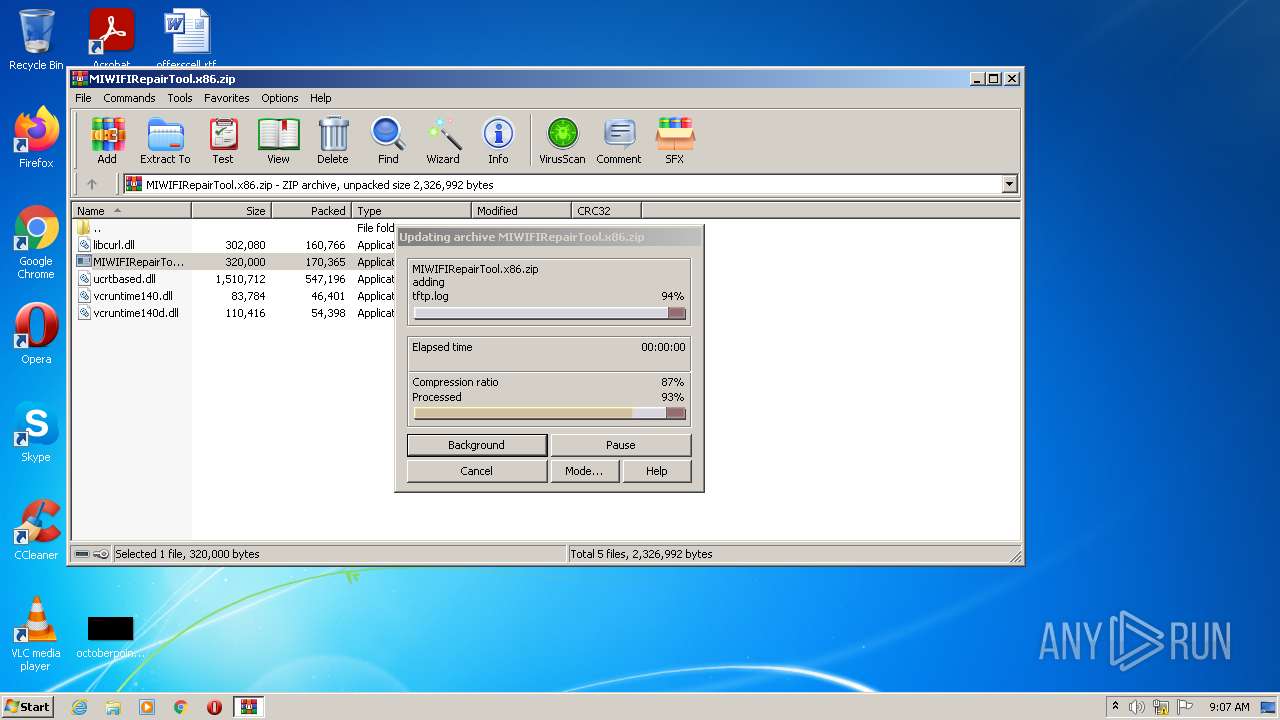Open the File menu
Screen dimensions: 1280x720
coord(83,98)
